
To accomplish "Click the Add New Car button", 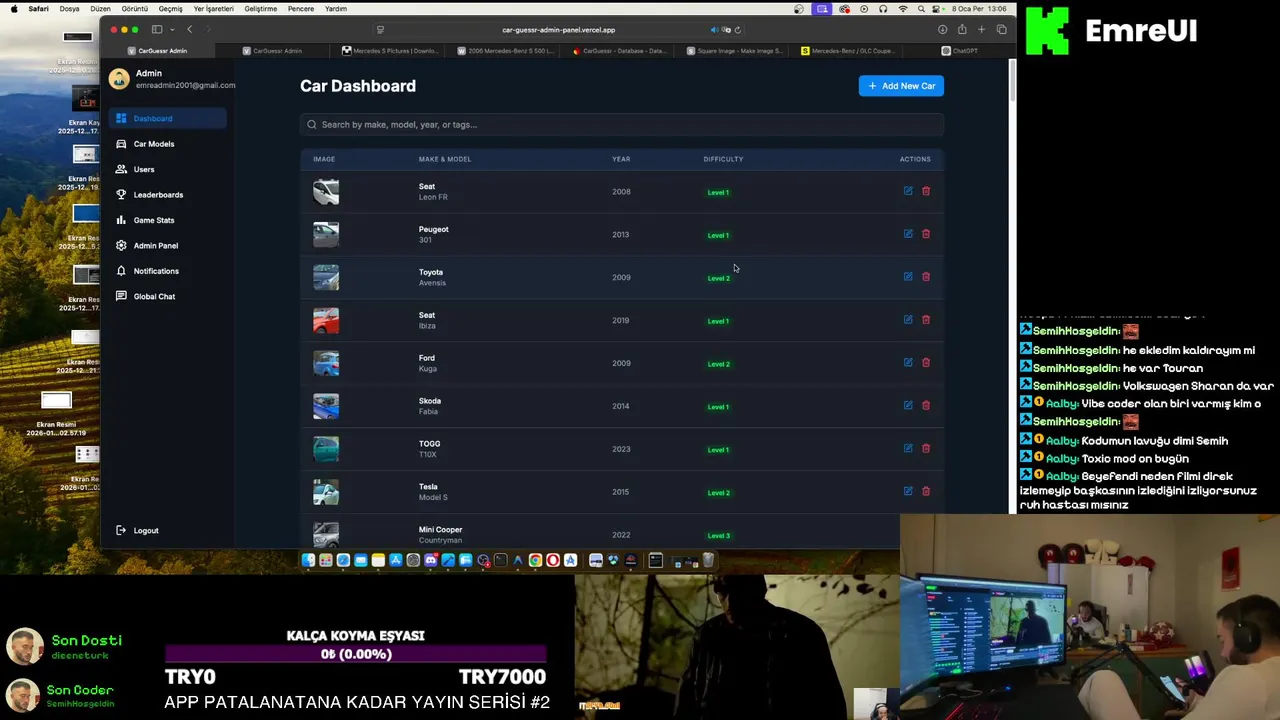I will tap(901, 86).
